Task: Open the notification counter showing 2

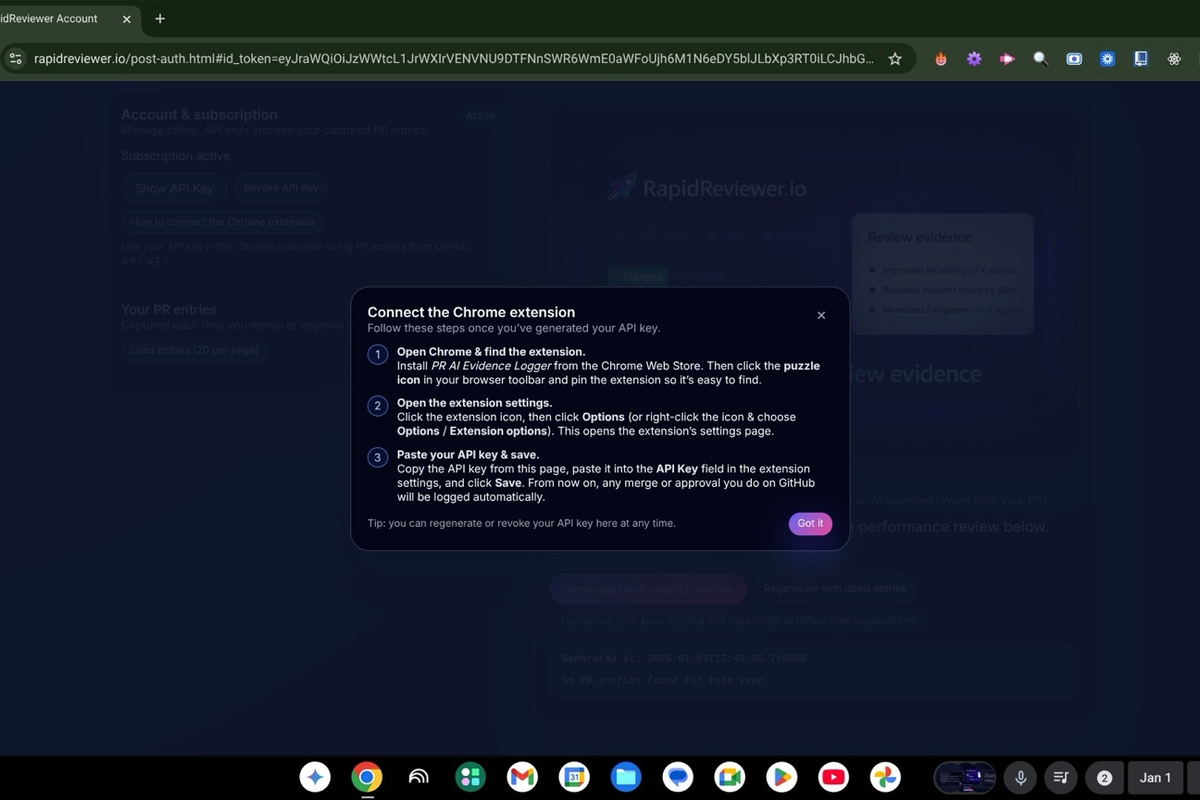Action: (x=1103, y=777)
